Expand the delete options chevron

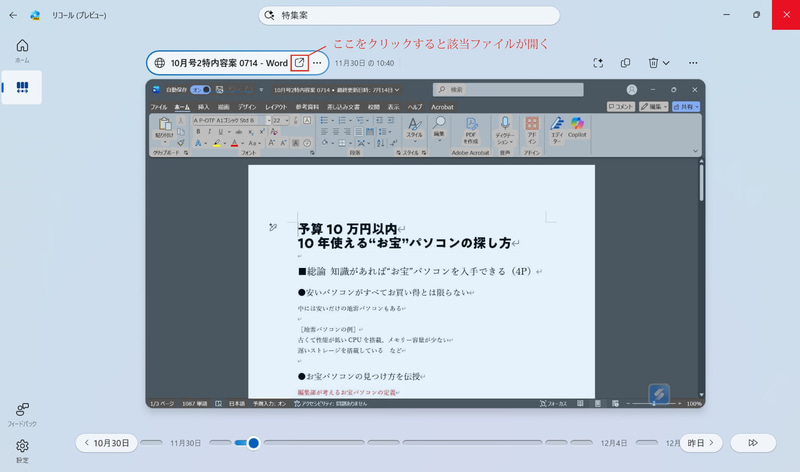[666, 63]
